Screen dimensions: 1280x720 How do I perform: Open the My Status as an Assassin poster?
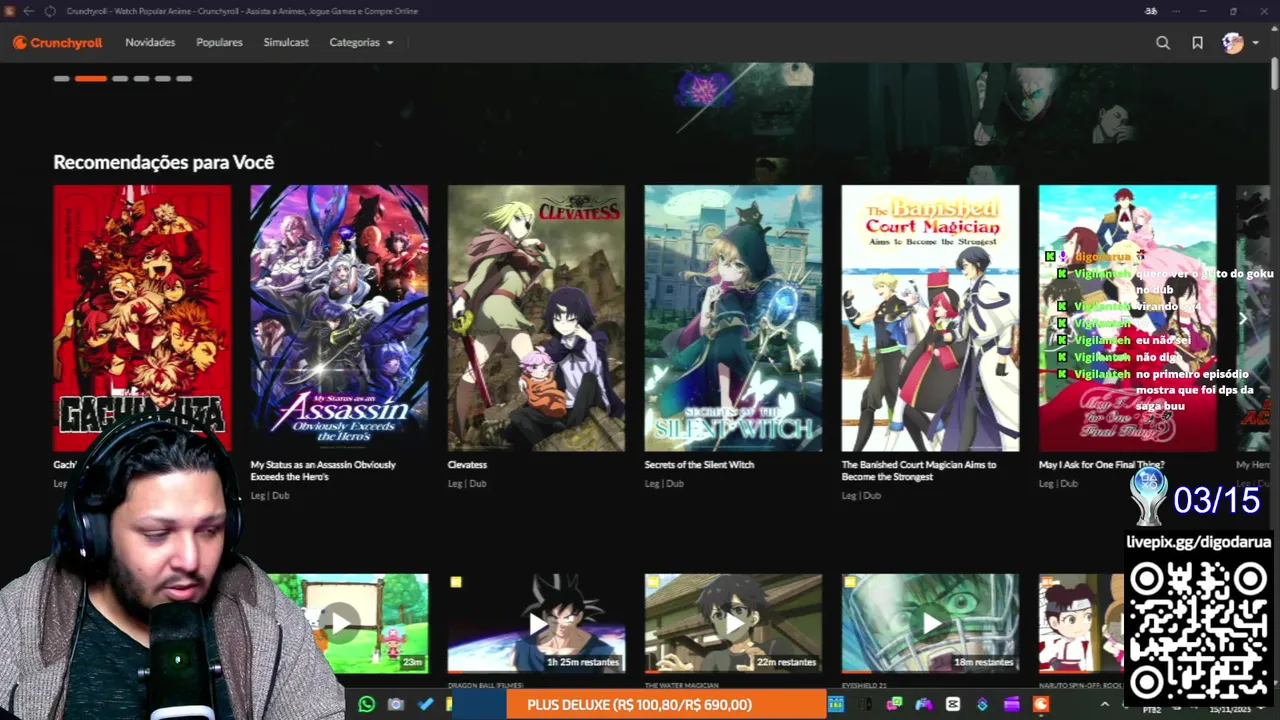(x=339, y=318)
